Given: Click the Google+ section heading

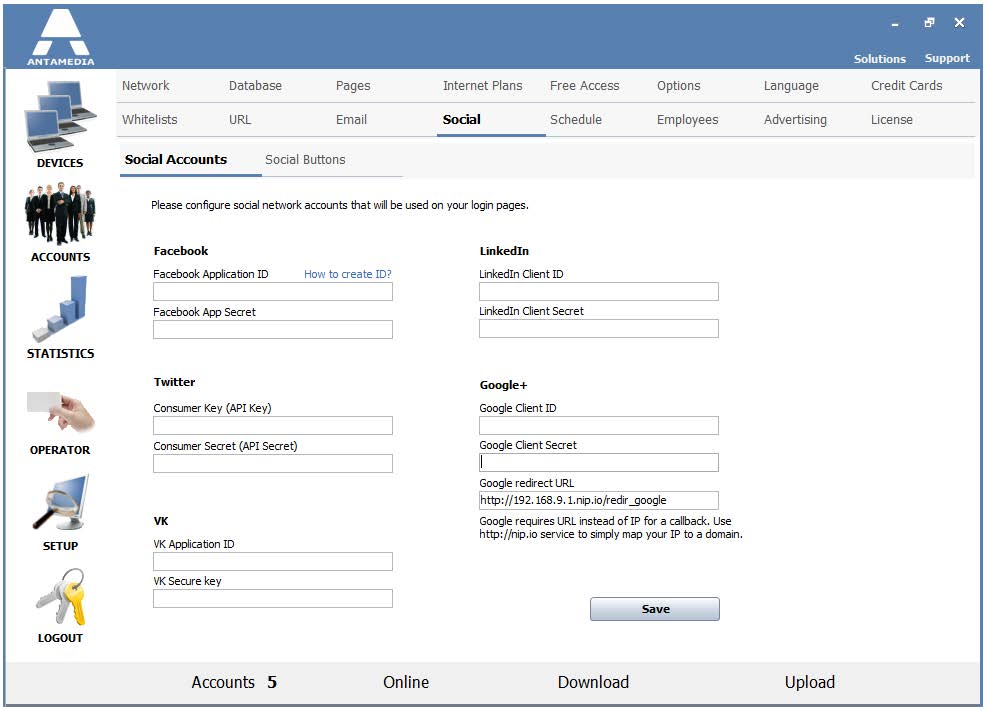Looking at the screenshot, I should coord(503,385).
